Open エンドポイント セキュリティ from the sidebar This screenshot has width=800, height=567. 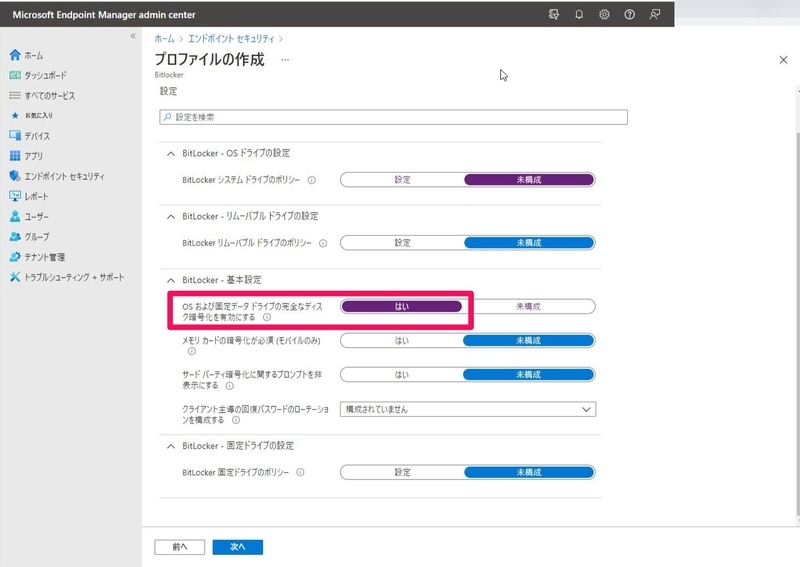[x=64, y=176]
